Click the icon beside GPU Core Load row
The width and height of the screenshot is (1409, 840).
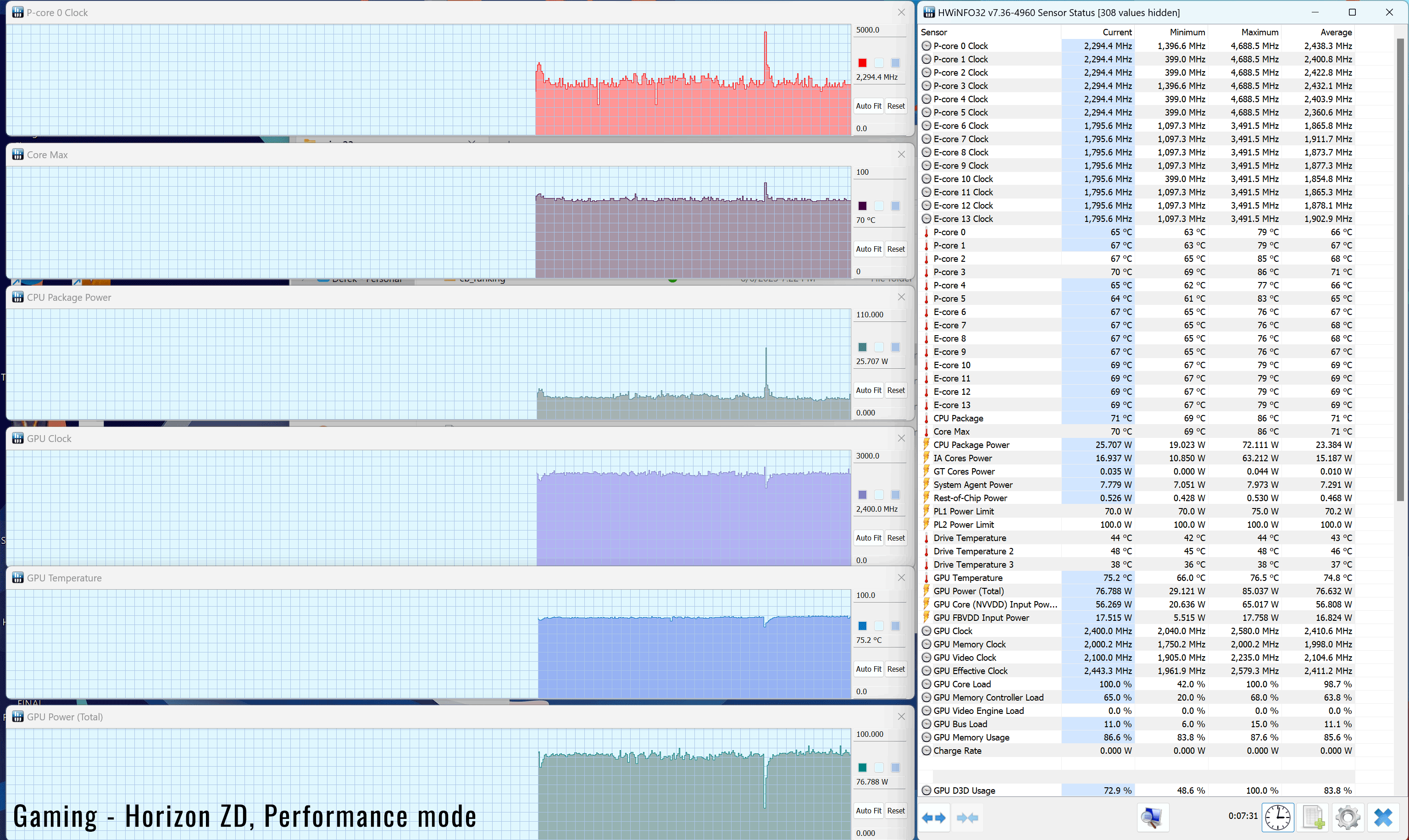click(x=926, y=685)
